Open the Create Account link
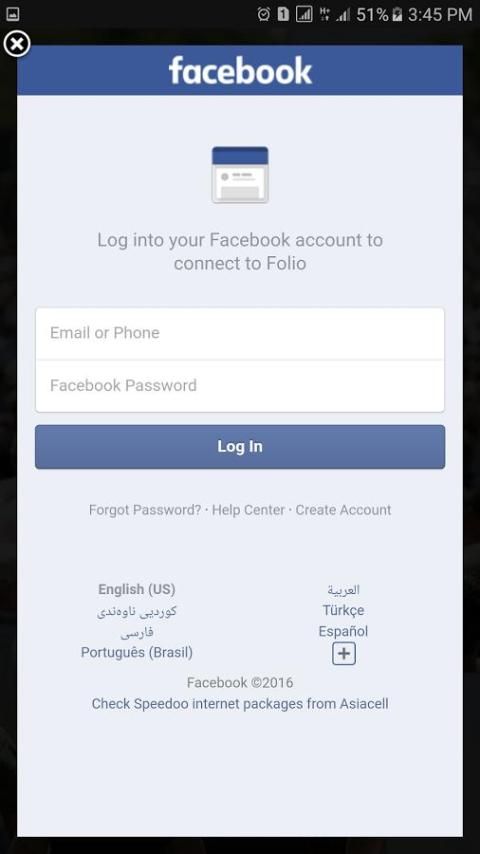Image resolution: width=480 pixels, height=854 pixels. 343,510
